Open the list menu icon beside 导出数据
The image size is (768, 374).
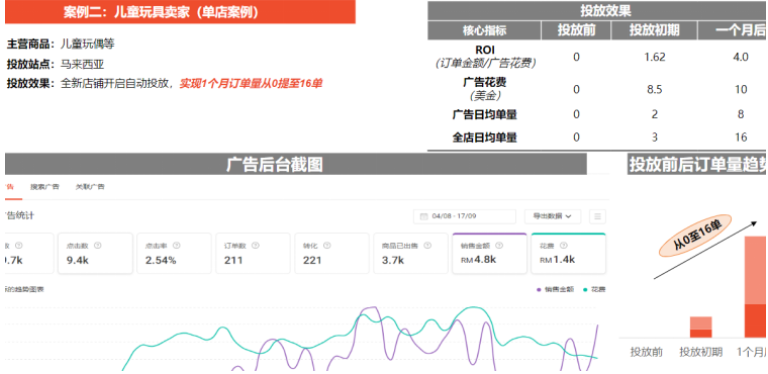pyautogui.click(x=598, y=216)
